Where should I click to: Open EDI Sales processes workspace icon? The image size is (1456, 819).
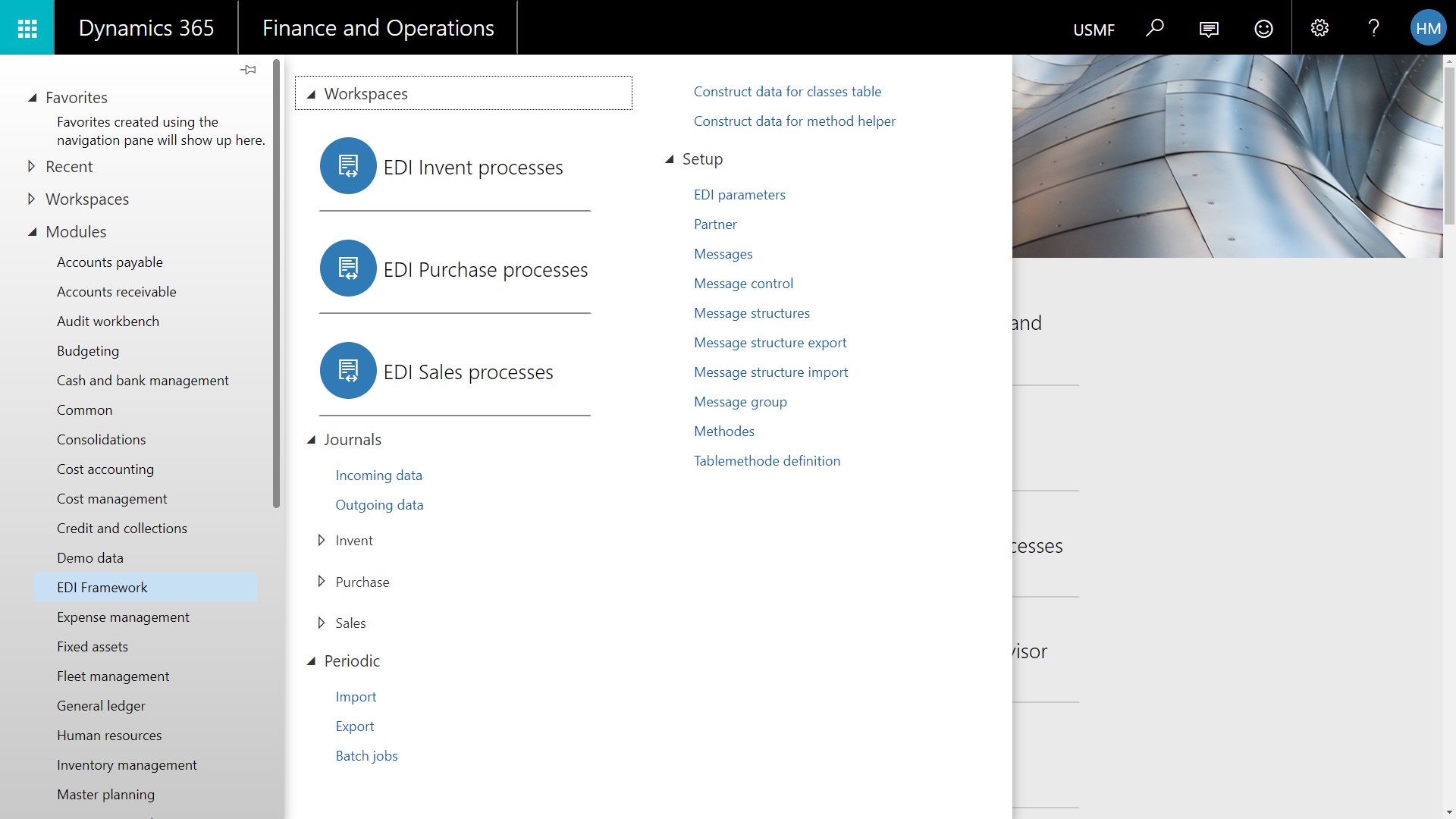coord(348,371)
